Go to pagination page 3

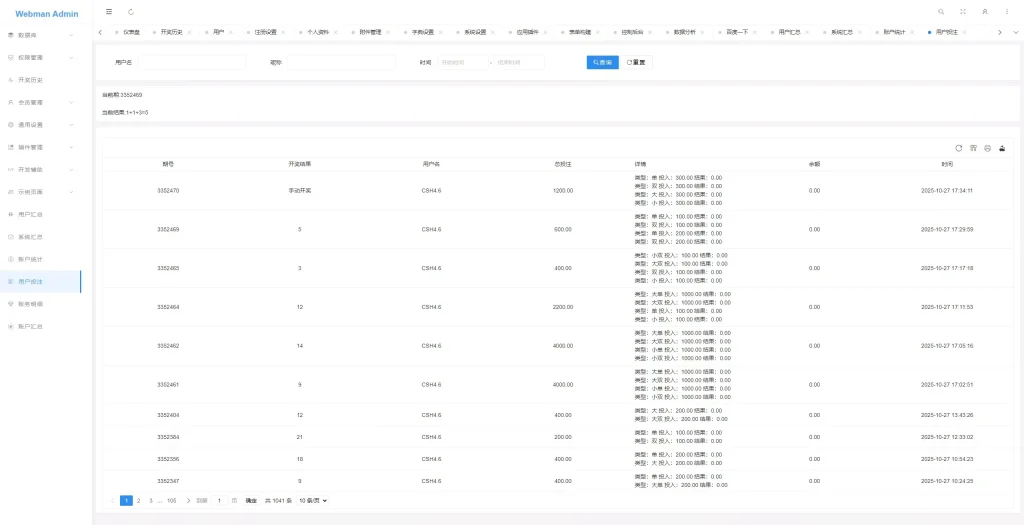coord(151,500)
